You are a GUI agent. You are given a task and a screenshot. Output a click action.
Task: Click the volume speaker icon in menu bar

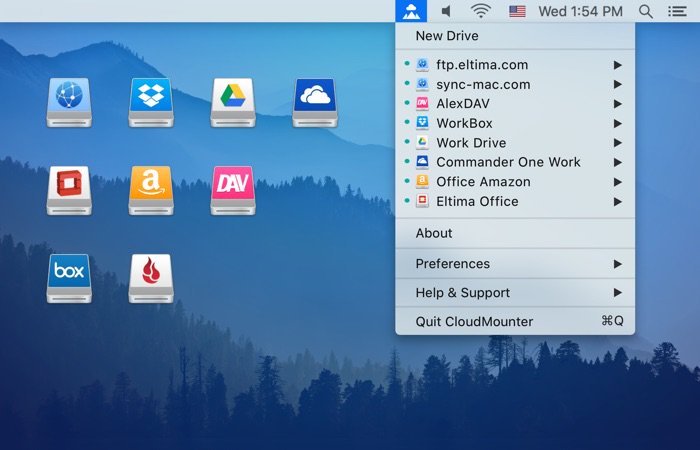tap(446, 11)
